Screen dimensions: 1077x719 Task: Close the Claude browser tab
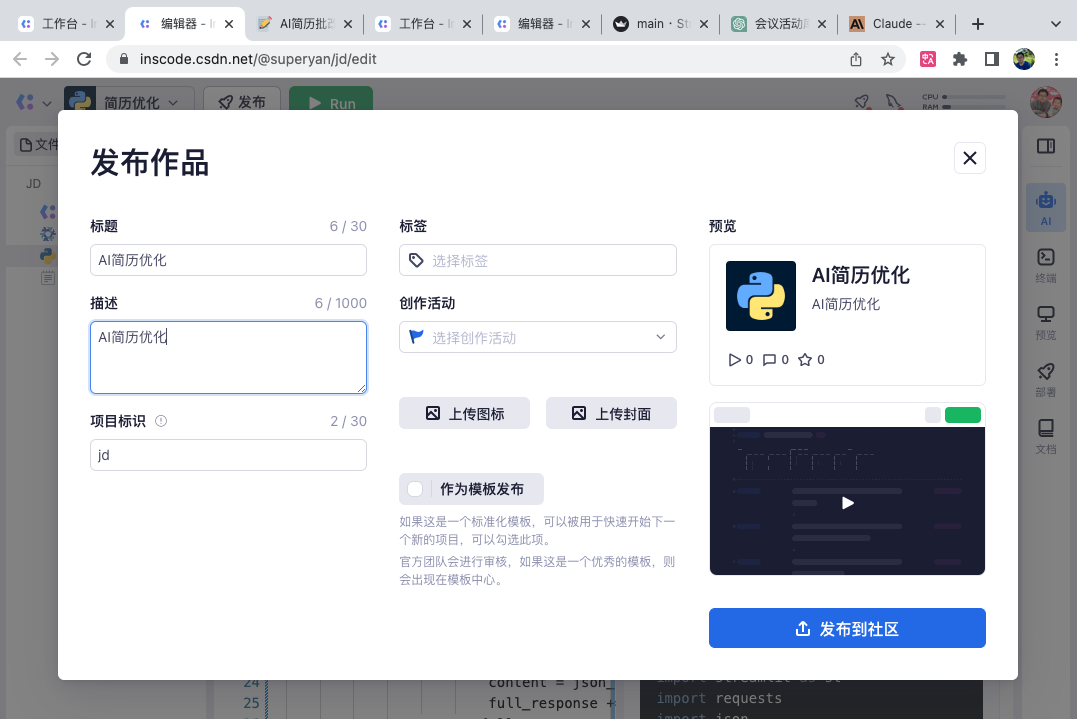click(x=940, y=24)
